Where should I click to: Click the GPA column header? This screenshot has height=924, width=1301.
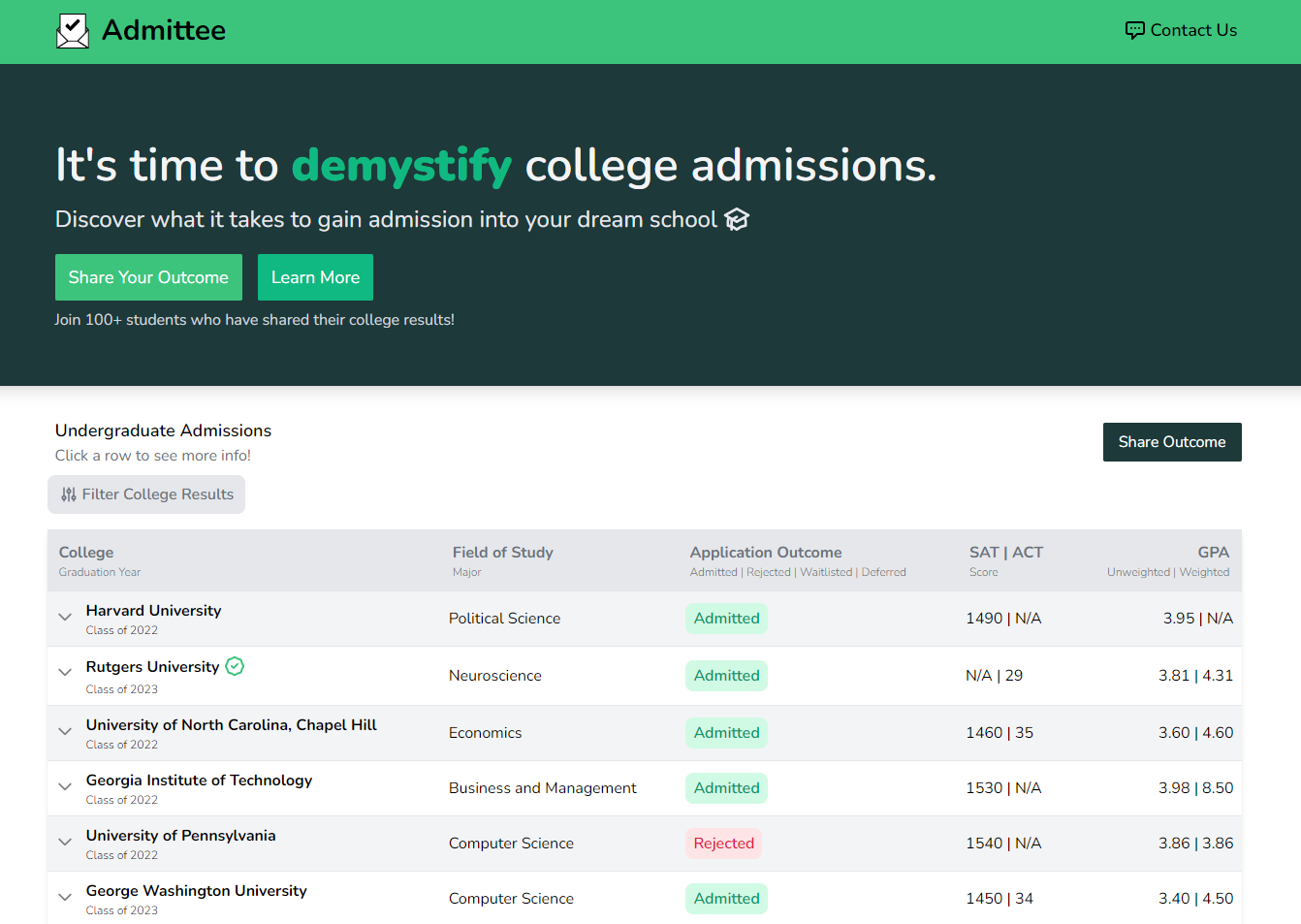[1213, 553]
